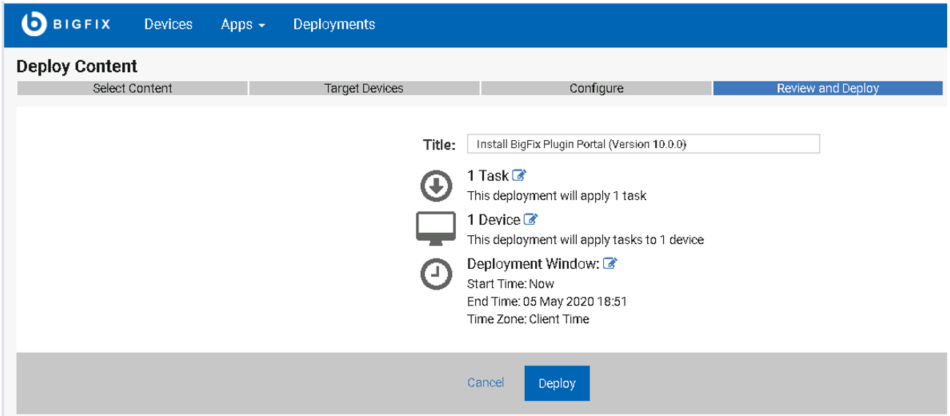Click 'Time Zone: Client Time' text
This screenshot has height=416, width=950.
point(528,319)
